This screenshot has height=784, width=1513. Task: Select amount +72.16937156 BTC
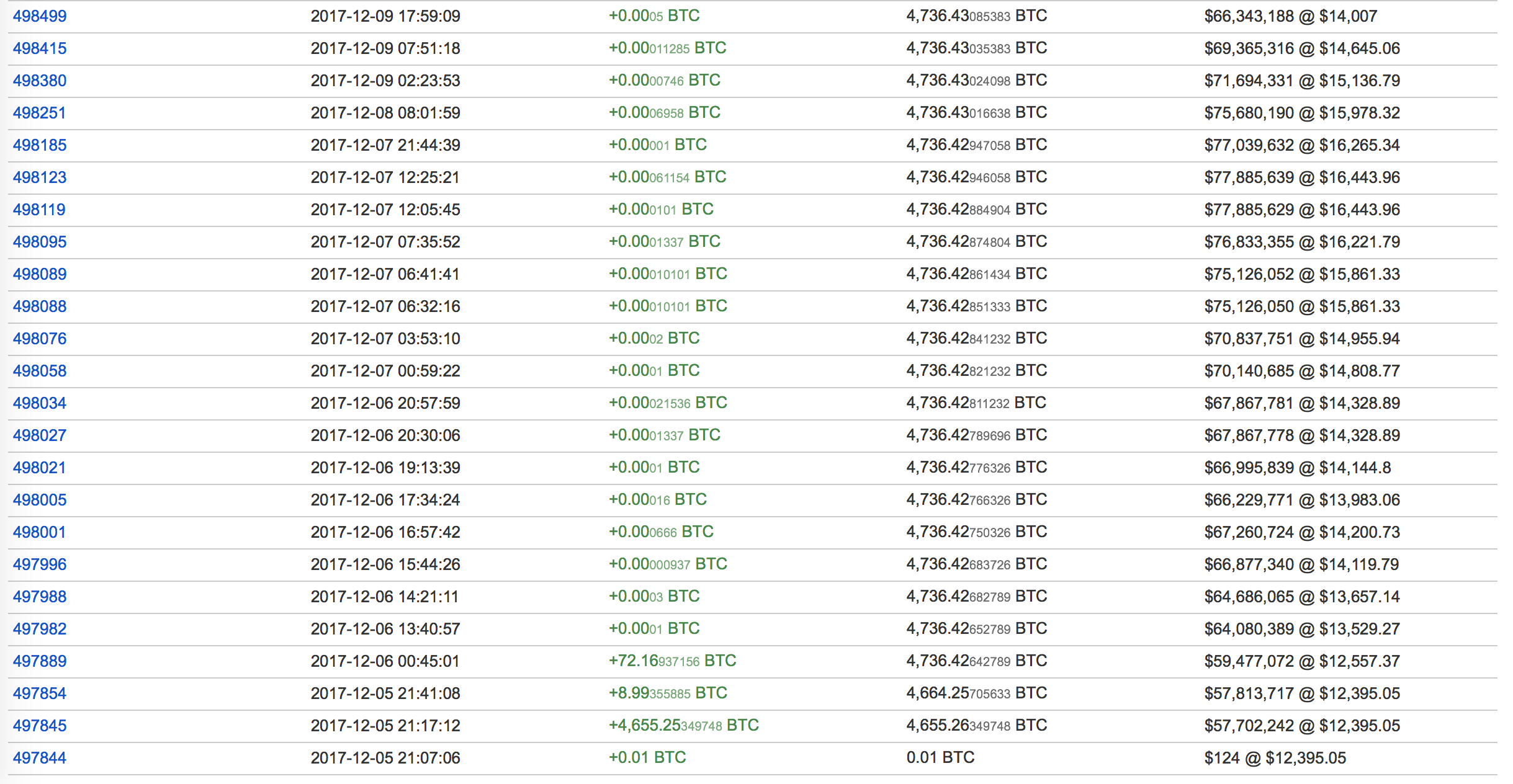click(x=673, y=661)
